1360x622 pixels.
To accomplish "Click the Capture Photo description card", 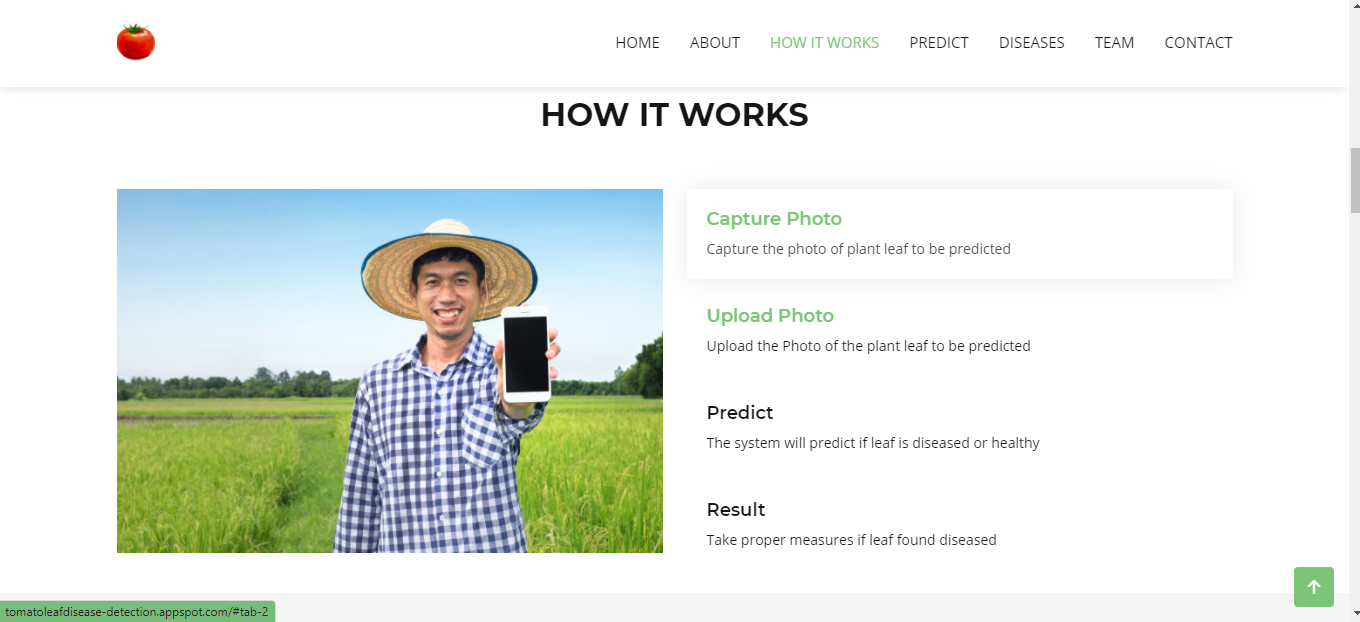I will (x=959, y=233).
